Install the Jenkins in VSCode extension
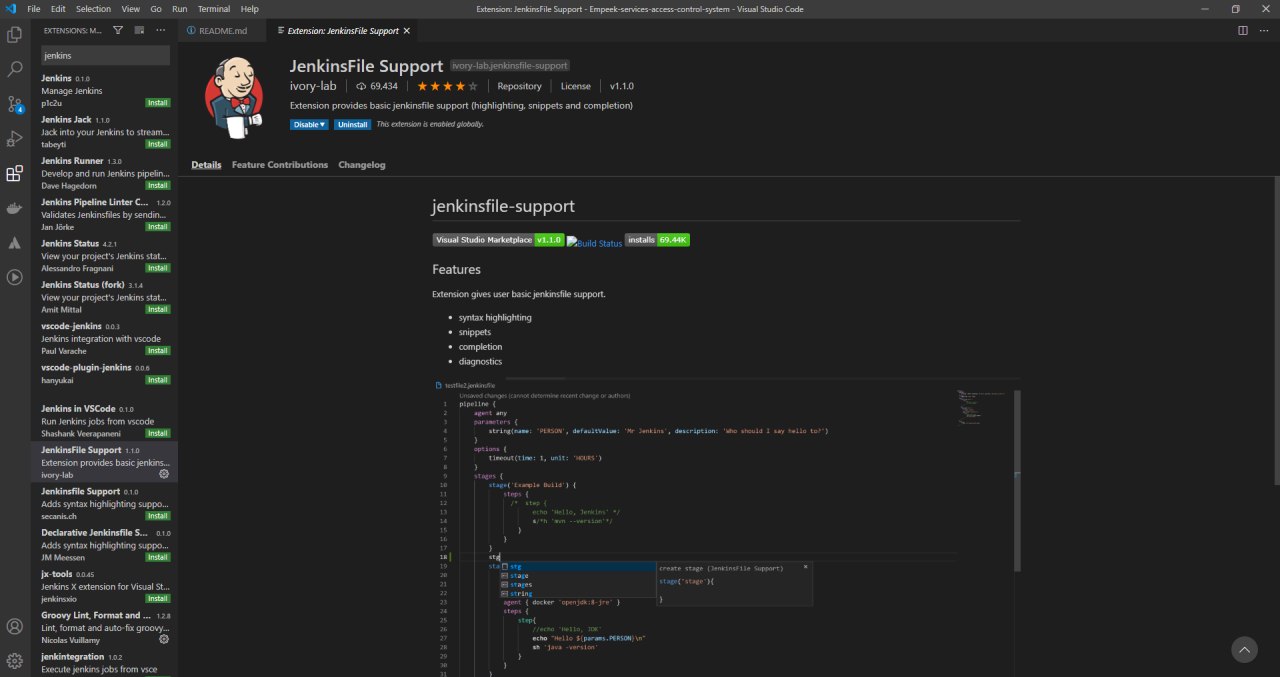This screenshot has width=1280, height=677. [x=158, y=433]
